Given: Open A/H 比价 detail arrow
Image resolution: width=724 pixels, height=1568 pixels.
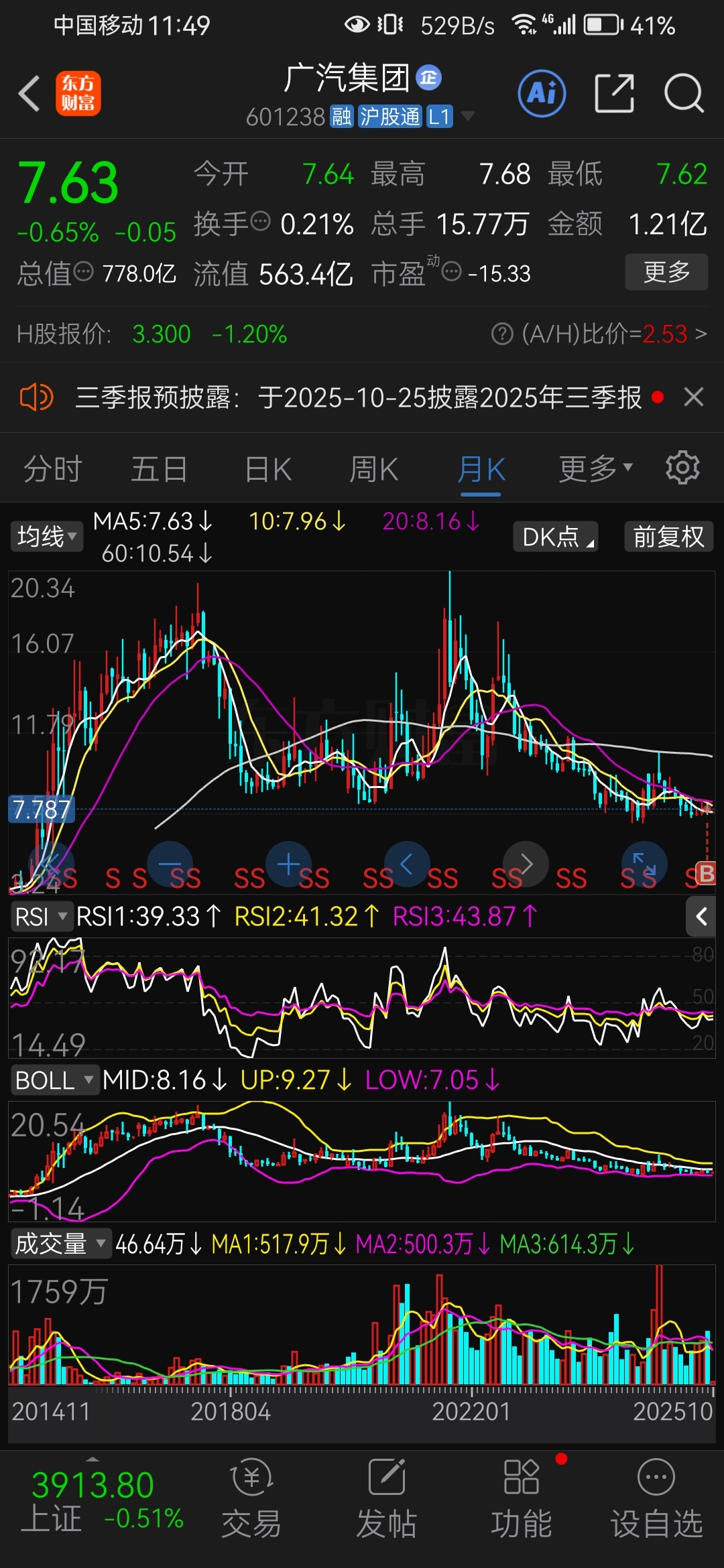Looking at the screenshot, I should pyautogui.click(x=701, y=333).
